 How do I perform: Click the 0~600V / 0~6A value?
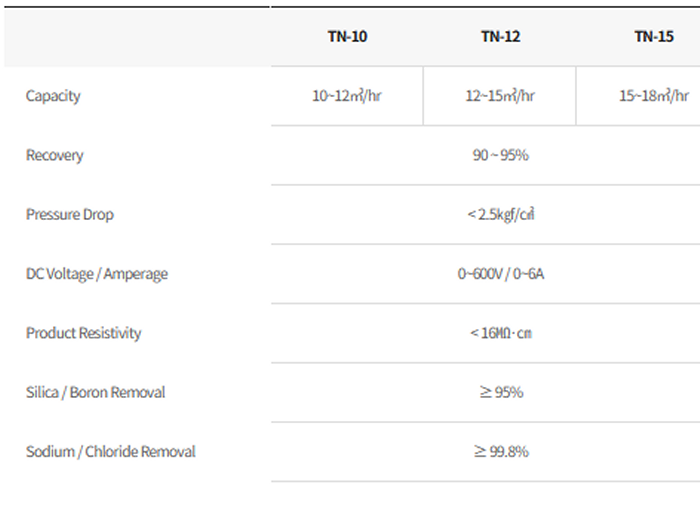(500, 274)
